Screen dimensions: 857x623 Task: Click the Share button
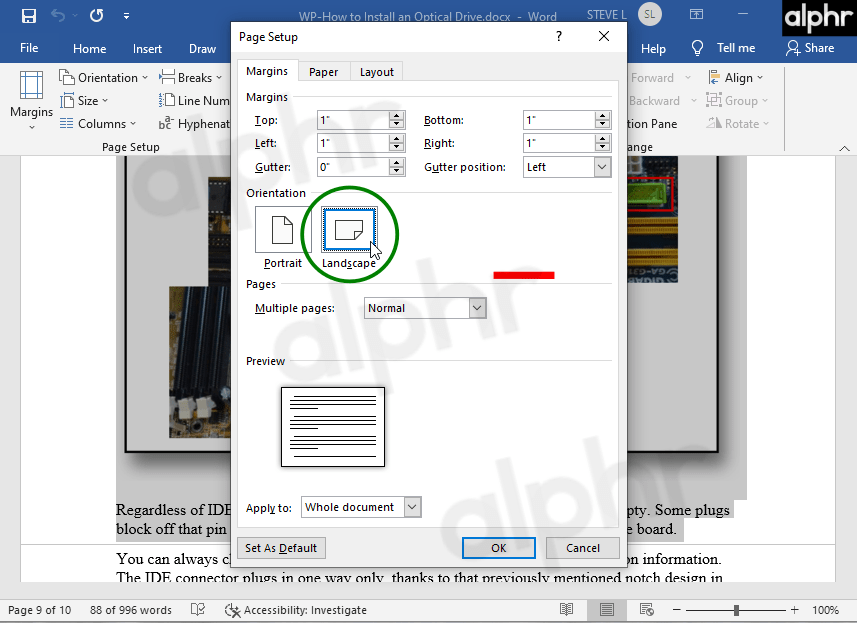click(x=810, y=48)
